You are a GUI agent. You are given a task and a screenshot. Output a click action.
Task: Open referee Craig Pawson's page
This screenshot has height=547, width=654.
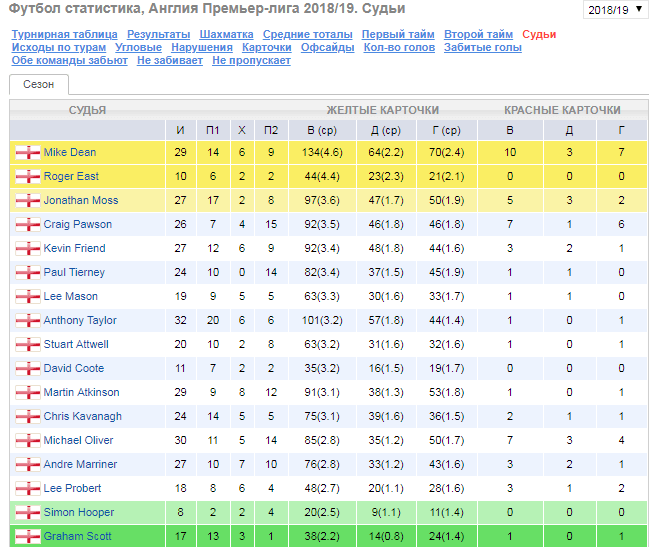click(78, 224)
